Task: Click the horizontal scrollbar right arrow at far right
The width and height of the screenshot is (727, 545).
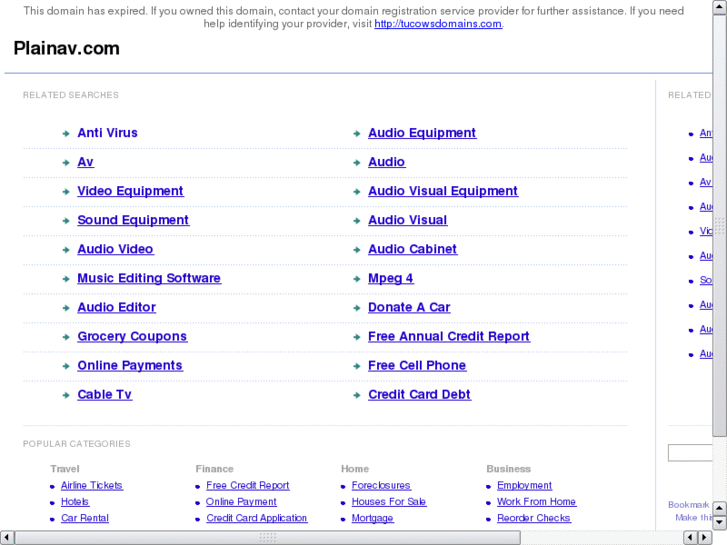Action: tap(705, 538)
